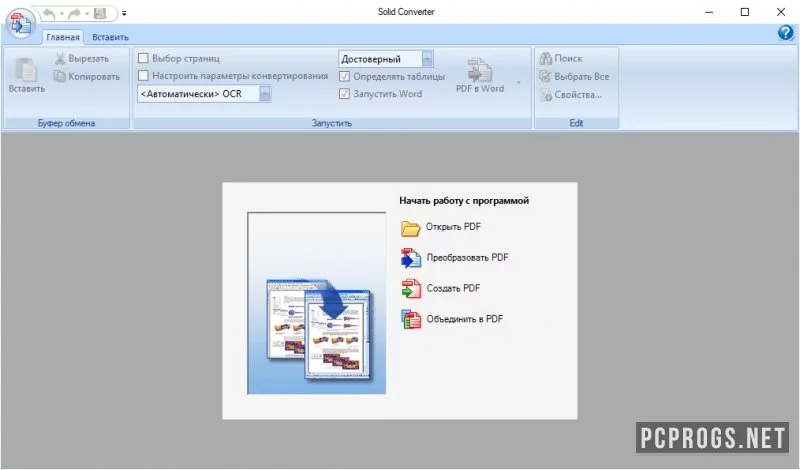Open the <Автоматически> OCR dropdown

click(265, 94)
